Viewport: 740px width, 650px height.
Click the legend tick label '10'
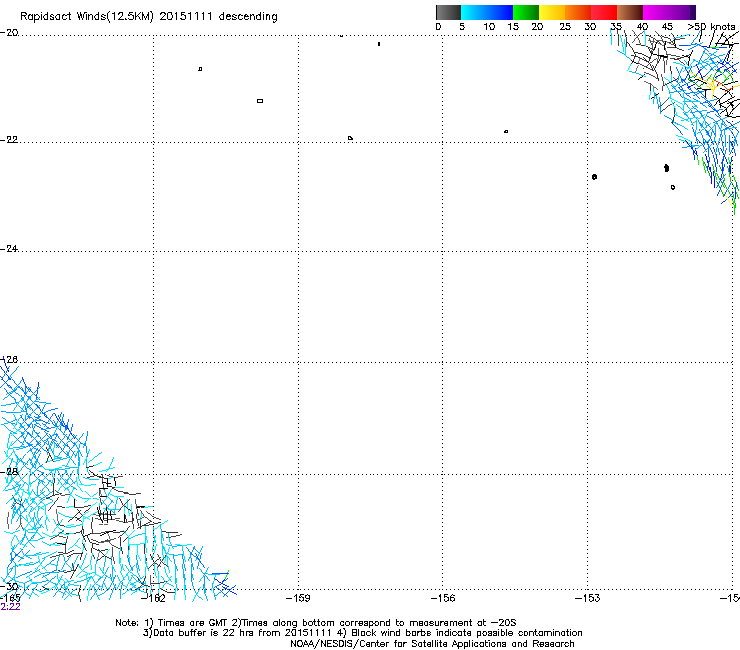[x=489, y=27]
